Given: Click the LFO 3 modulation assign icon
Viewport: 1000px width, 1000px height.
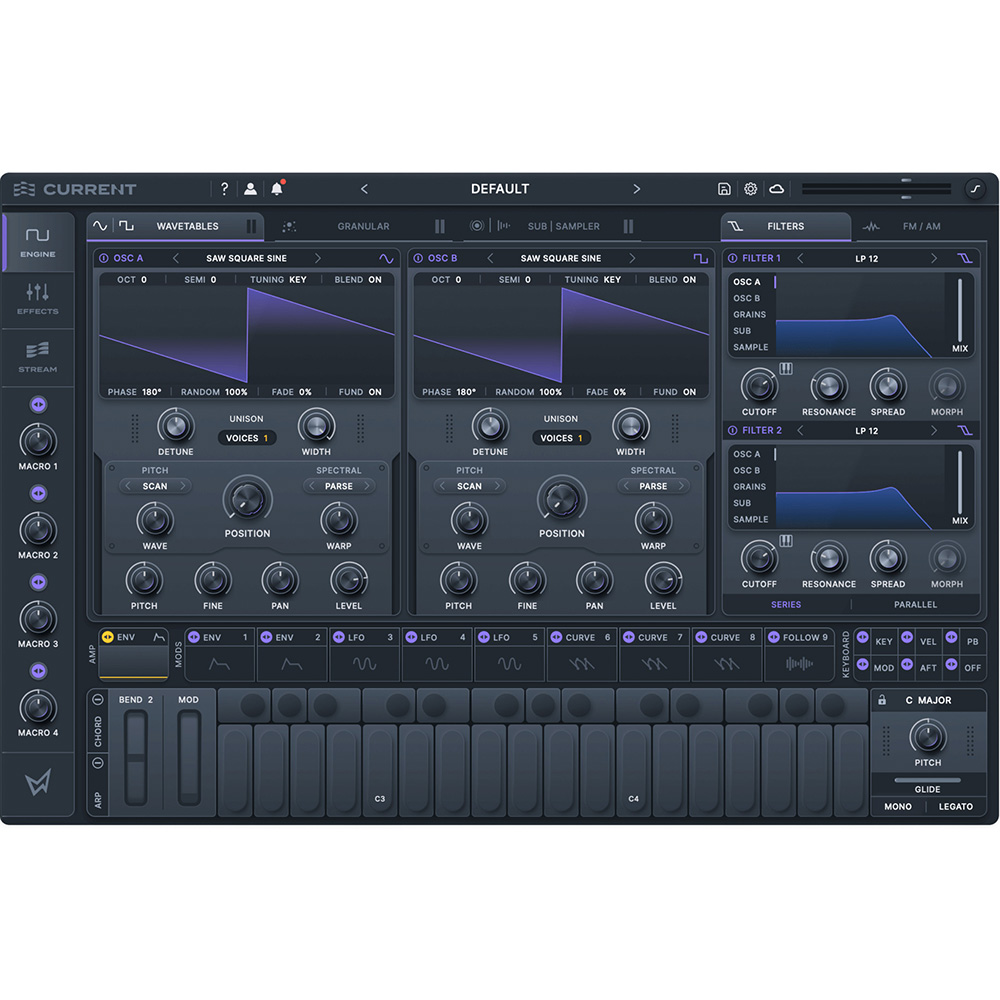Looking at the screenshot, I should (x=339, y=637).
